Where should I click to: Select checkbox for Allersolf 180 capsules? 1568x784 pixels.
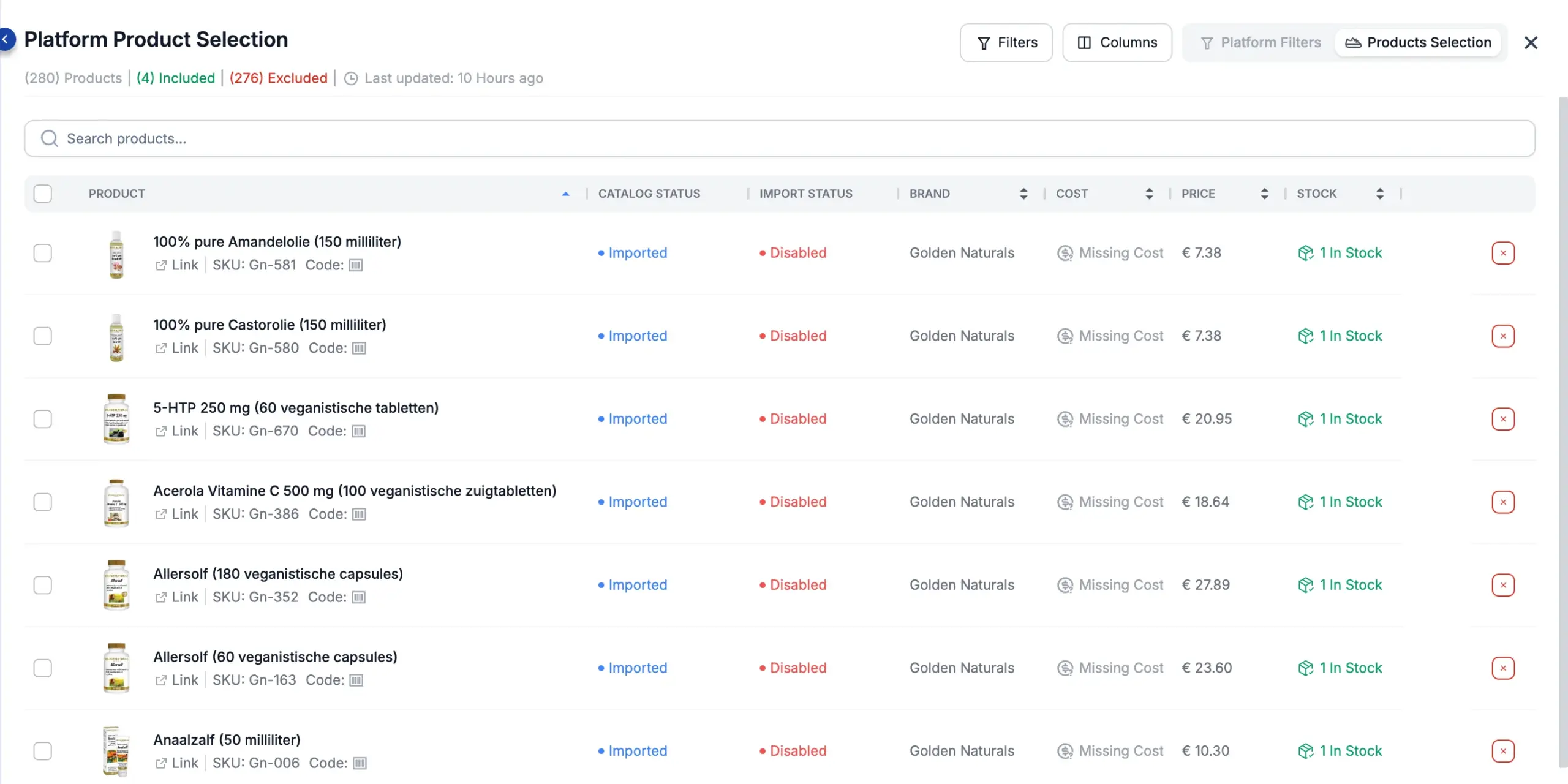click(43, 585)
